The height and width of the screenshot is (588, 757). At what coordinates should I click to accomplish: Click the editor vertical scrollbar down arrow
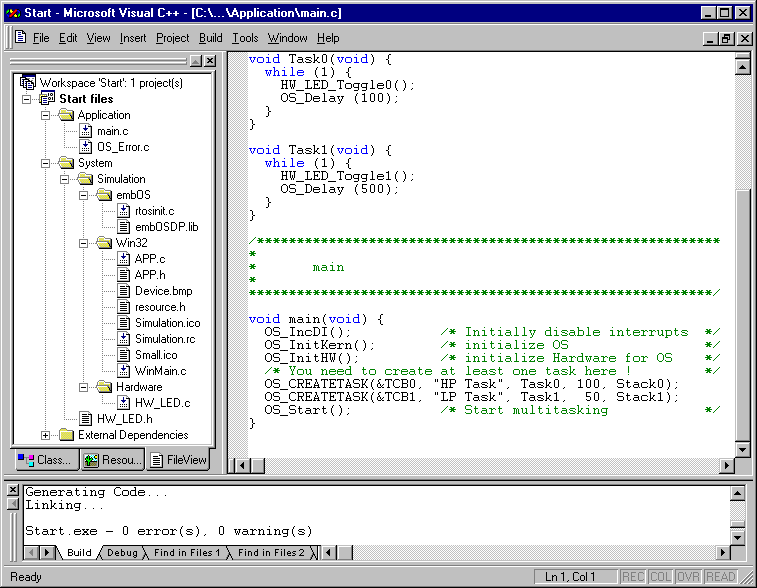coord(742,449)
